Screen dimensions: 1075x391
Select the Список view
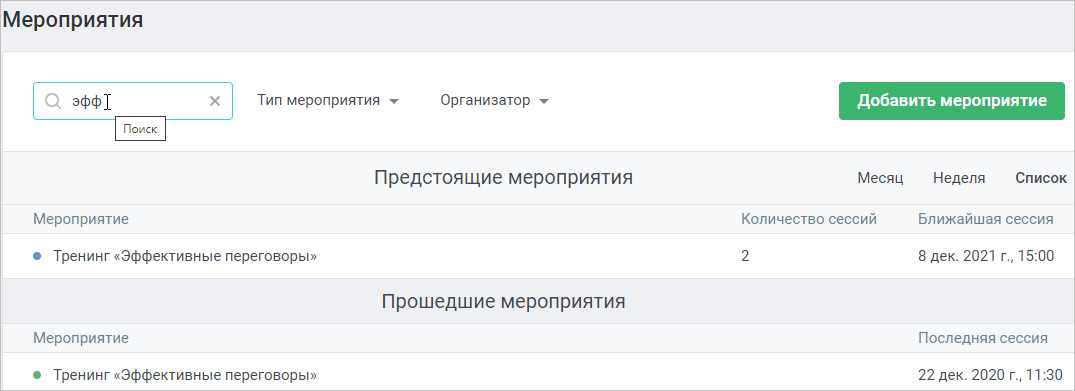click(x=1041, y=178)
